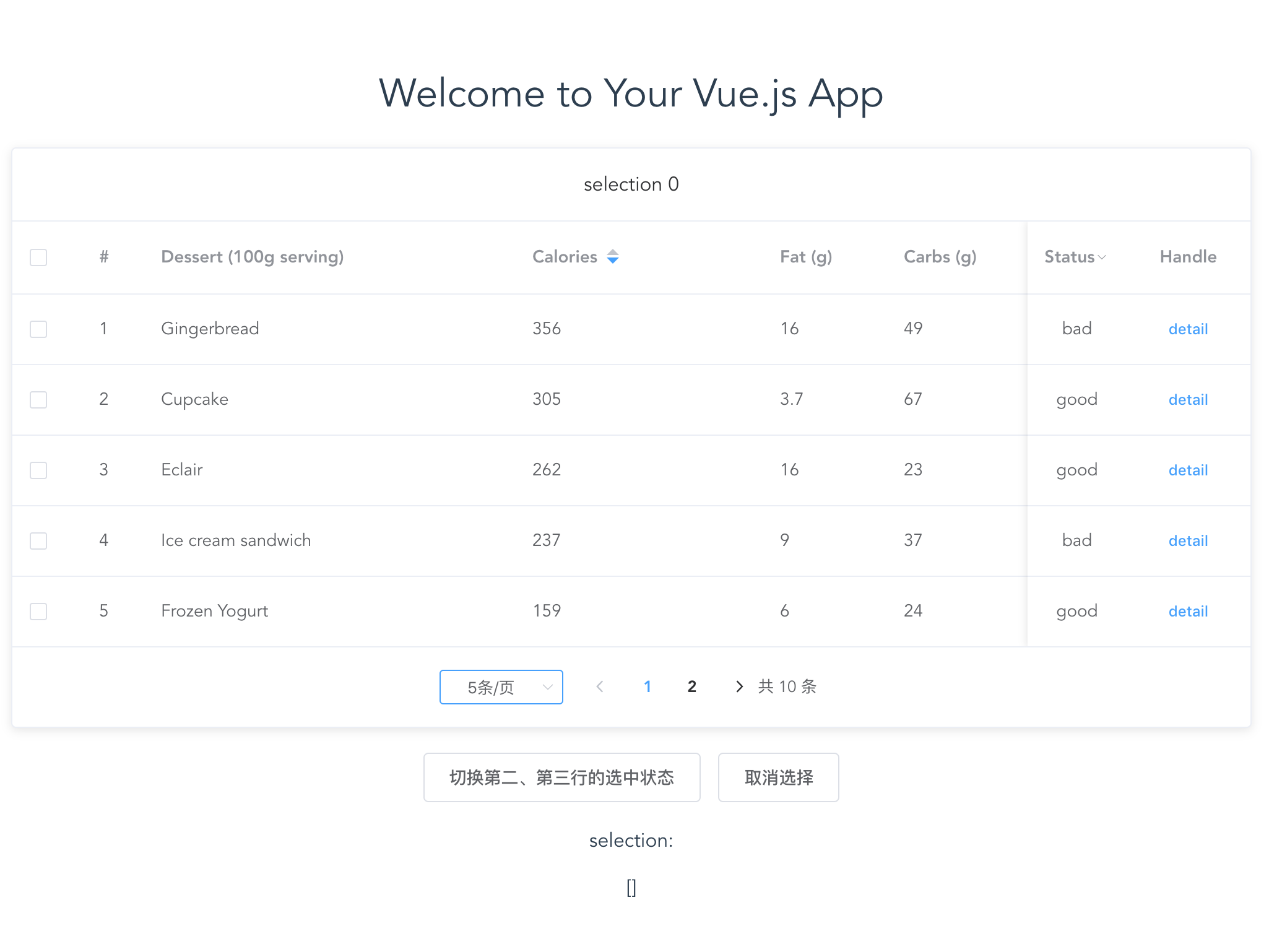Click the ascending sort arrow on Calories
1269x952 pixels.
[x=612, y=252]
